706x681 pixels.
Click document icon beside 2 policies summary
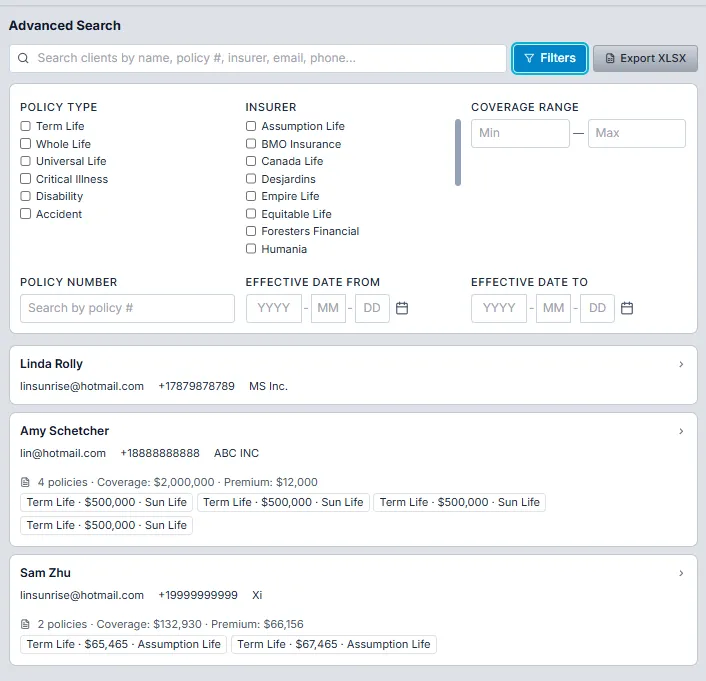(x=26, y=624)
